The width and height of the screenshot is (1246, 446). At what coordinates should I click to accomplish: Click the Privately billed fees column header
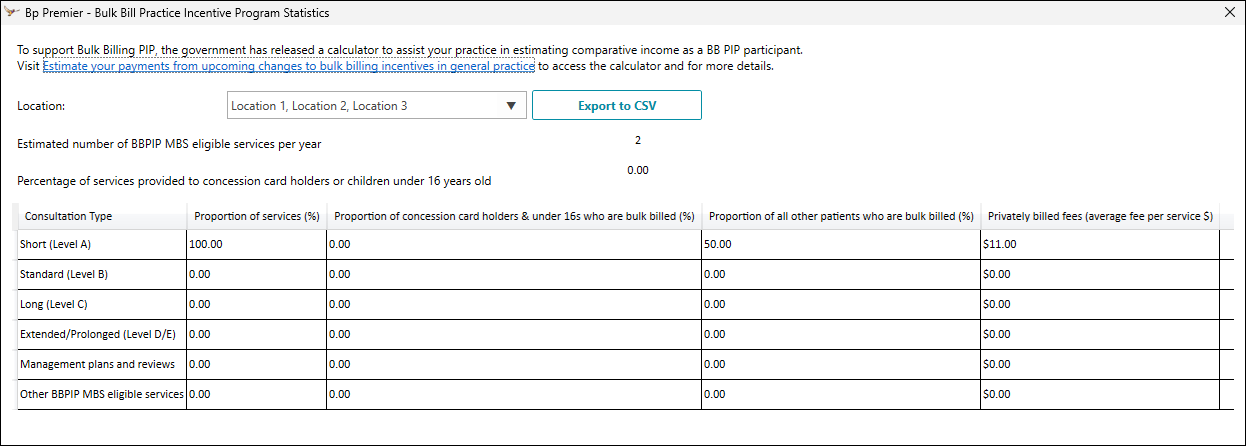[1100, 216]
